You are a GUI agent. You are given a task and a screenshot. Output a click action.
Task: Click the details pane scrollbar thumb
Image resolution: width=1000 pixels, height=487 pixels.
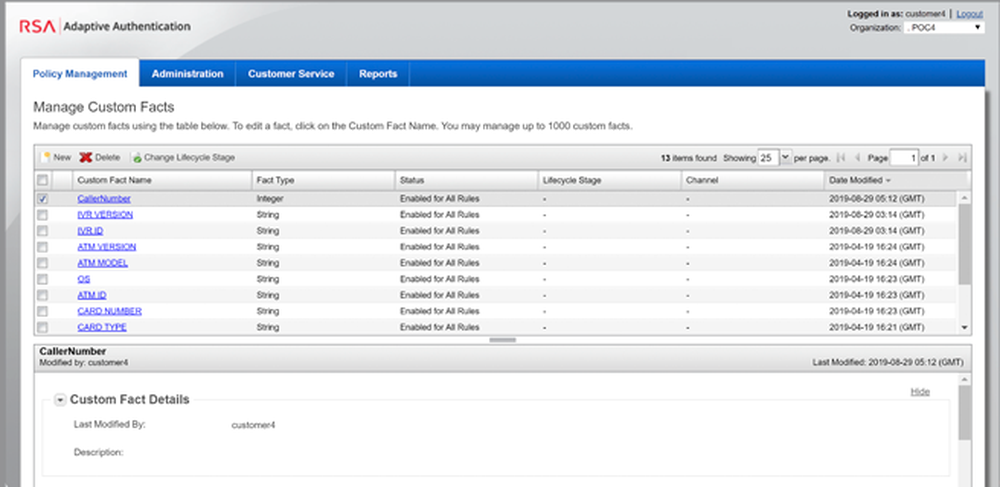pyautogui.click(x=964, y=413)
